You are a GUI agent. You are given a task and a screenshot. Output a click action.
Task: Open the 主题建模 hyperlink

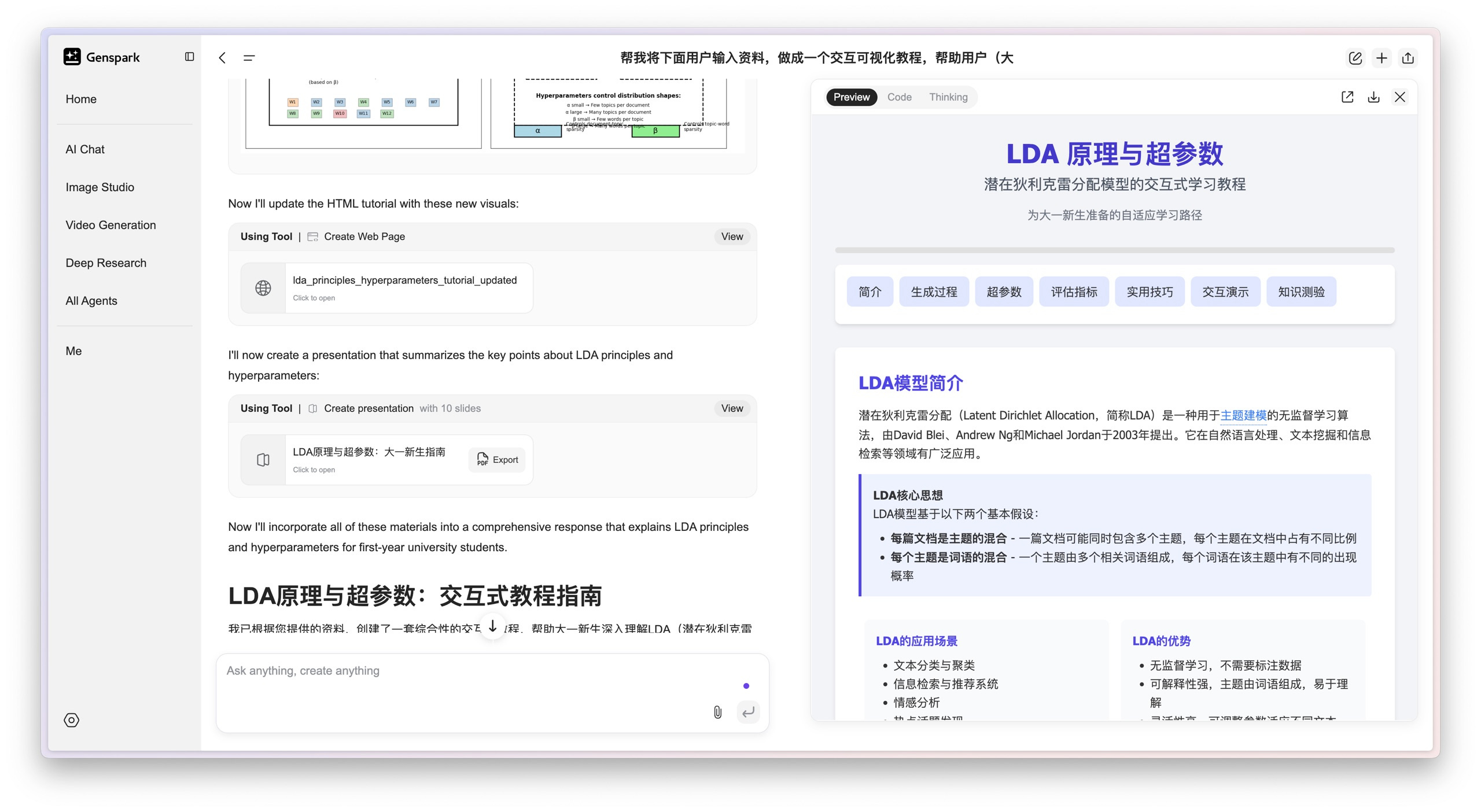click(1243, 415)
